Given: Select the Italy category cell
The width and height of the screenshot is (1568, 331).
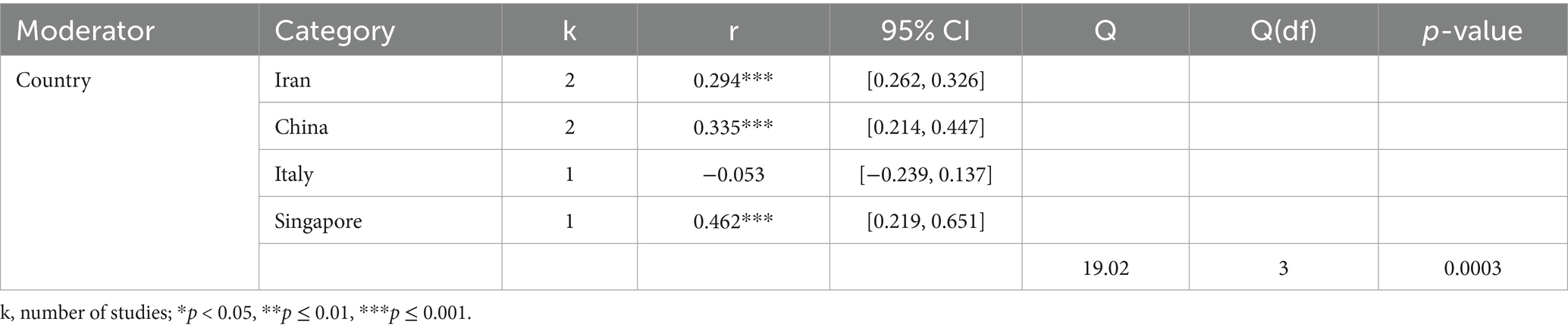Looking at the screenshot, I should tap(293, 174).
